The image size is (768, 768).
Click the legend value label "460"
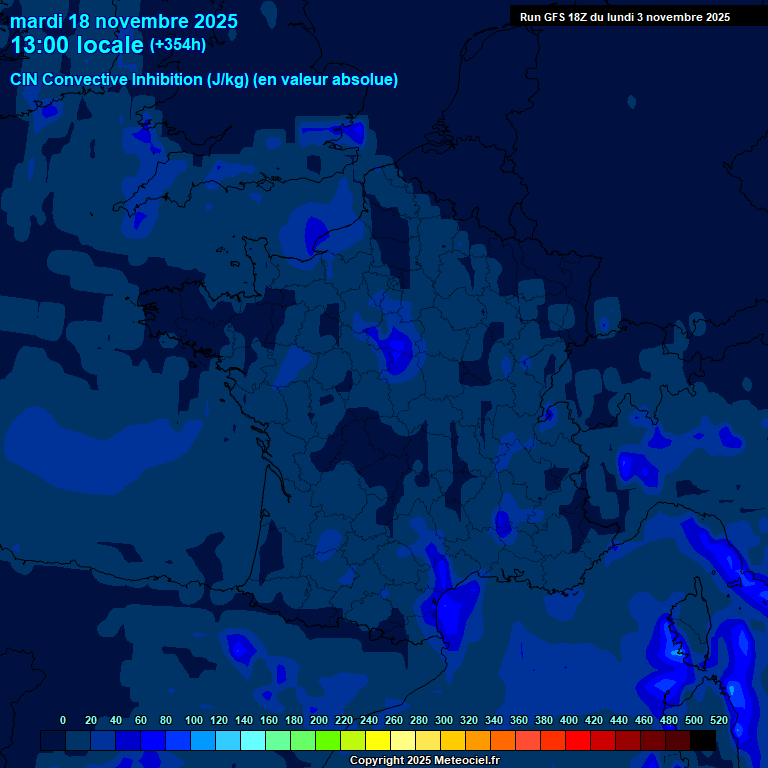pos(644,720)
